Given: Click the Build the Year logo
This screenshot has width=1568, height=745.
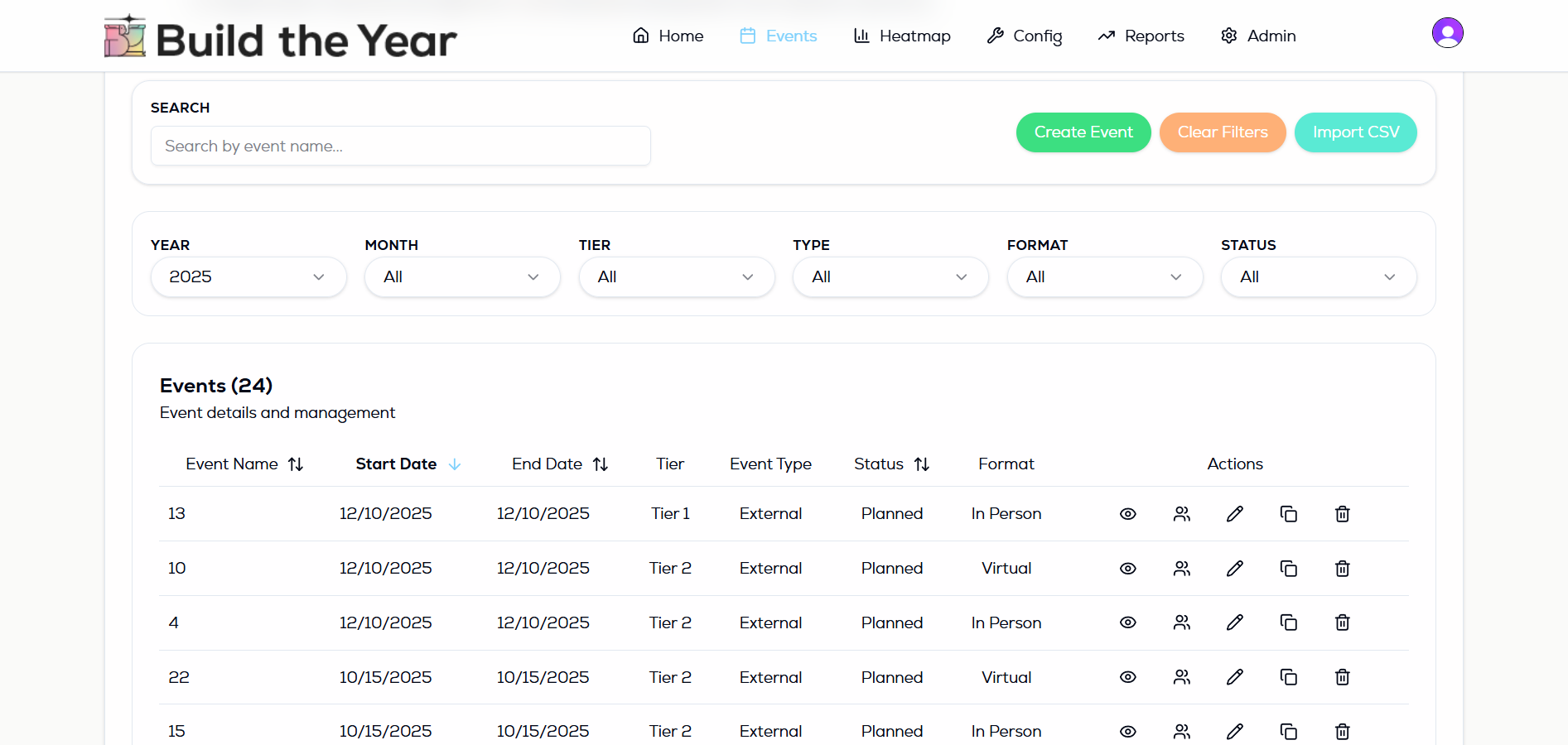Looking at the screenshot, I should (280, 38).
